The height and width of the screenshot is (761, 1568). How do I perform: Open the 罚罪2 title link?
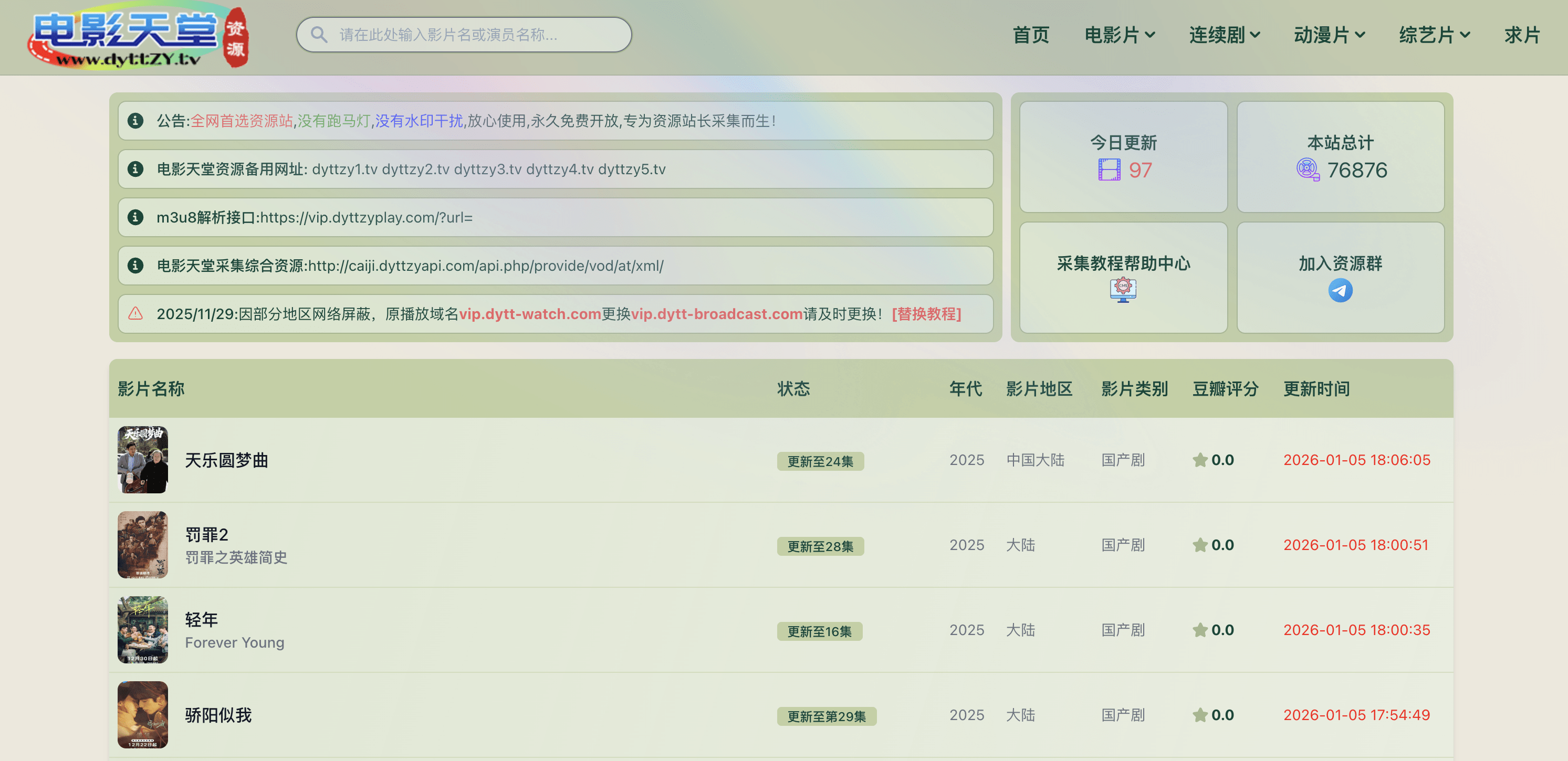coord(206,534)
